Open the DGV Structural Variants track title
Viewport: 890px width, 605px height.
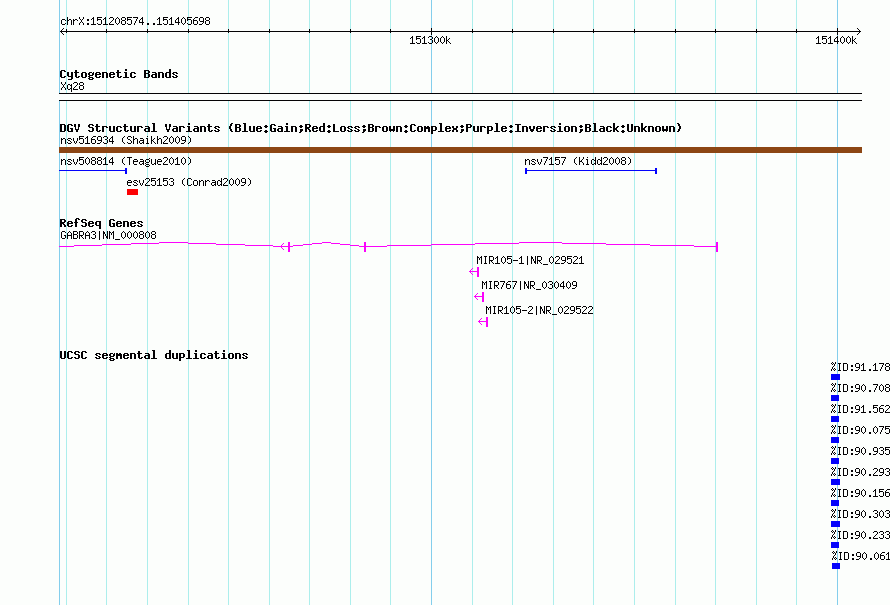371,128
